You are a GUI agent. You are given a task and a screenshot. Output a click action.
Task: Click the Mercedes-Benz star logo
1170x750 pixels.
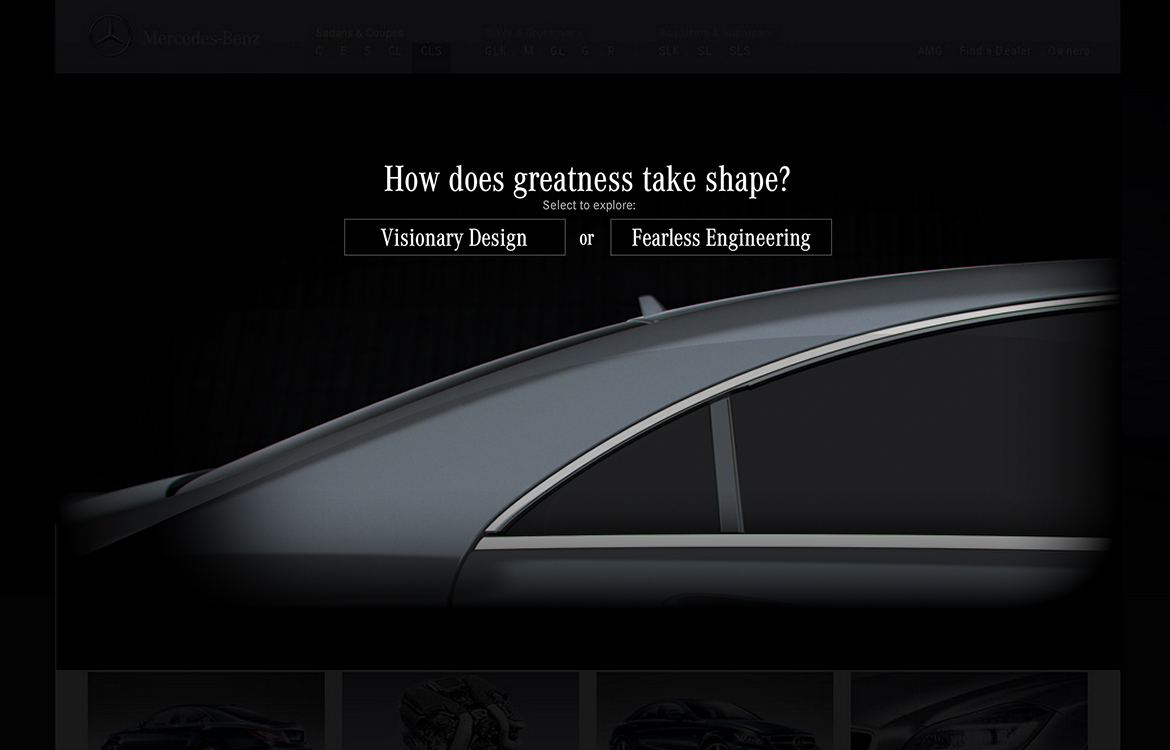pos(110,37)
